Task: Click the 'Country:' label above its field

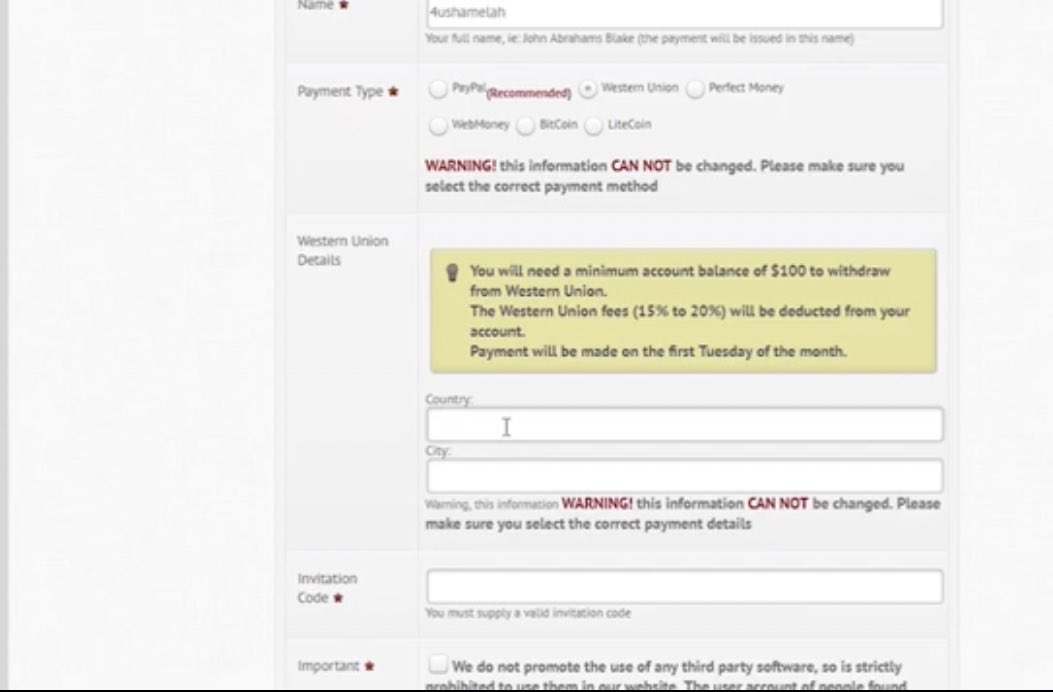Action: 449,399
